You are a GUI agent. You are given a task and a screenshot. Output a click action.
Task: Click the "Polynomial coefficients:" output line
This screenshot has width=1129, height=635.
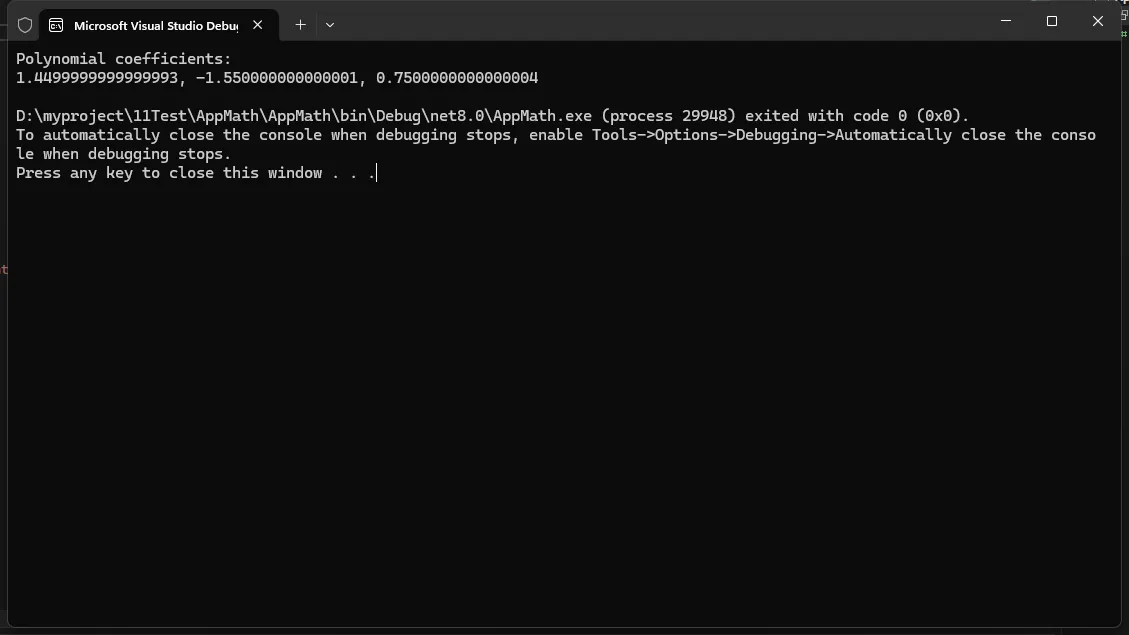(x=123, y=59)
